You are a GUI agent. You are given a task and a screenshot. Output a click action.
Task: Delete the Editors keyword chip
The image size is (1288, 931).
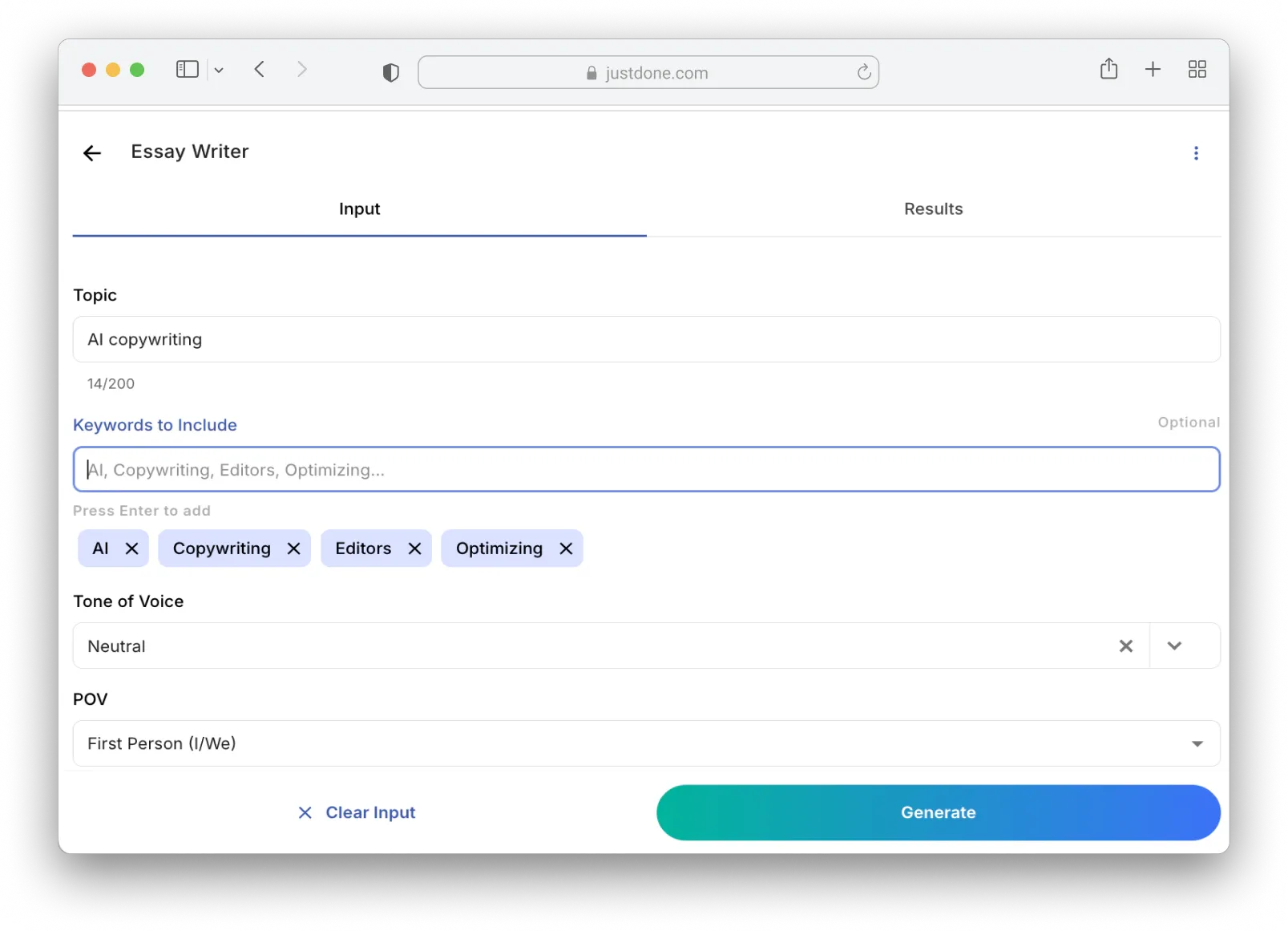(x=414, y=548)
